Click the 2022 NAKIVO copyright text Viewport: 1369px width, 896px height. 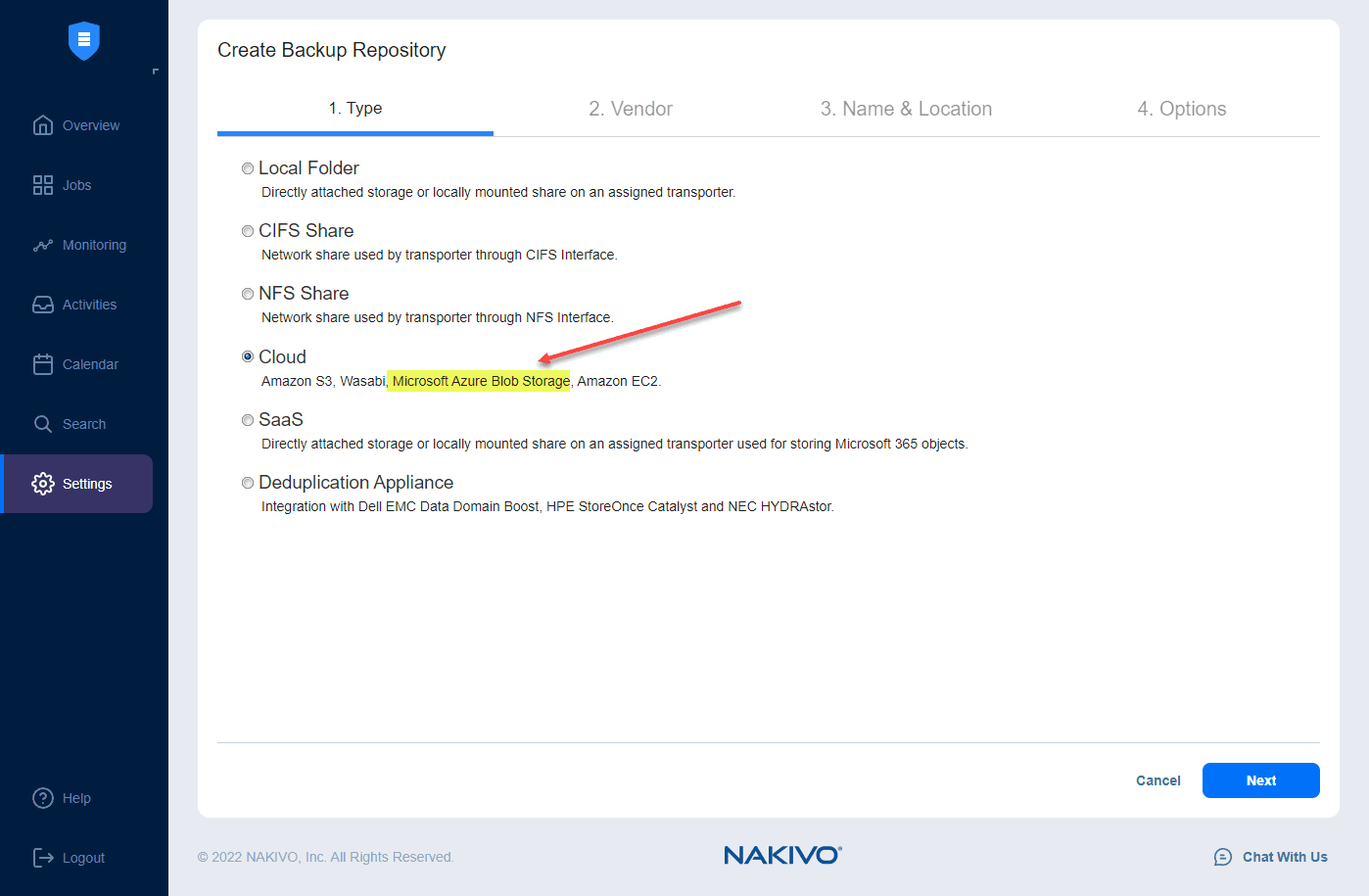click(x=326, y=857)
